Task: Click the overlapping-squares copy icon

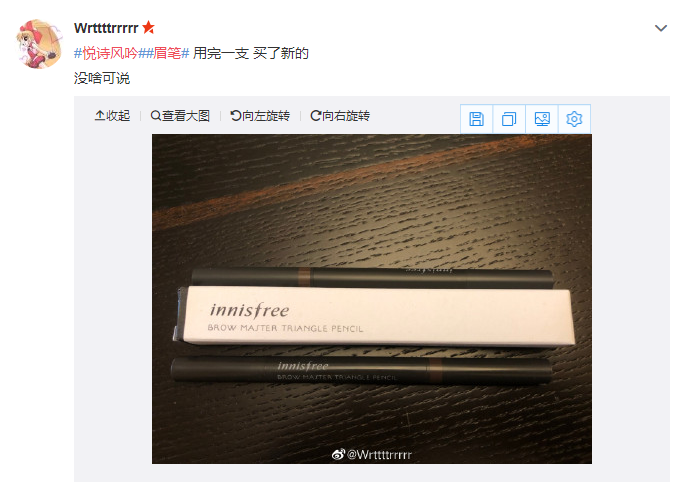Action: click(509, 119)
